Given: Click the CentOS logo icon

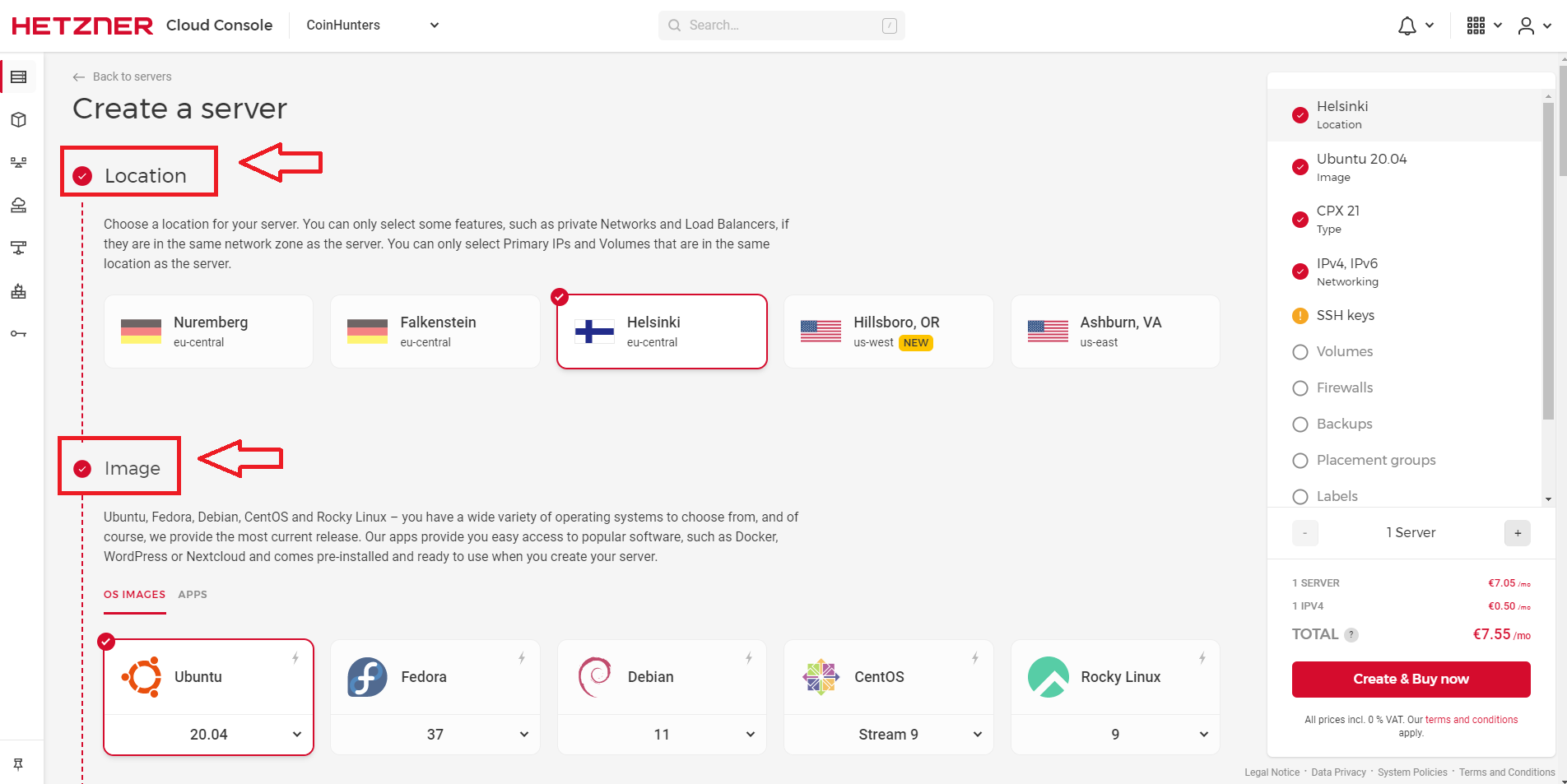Looking at the screenshot, I should point(821,677).
